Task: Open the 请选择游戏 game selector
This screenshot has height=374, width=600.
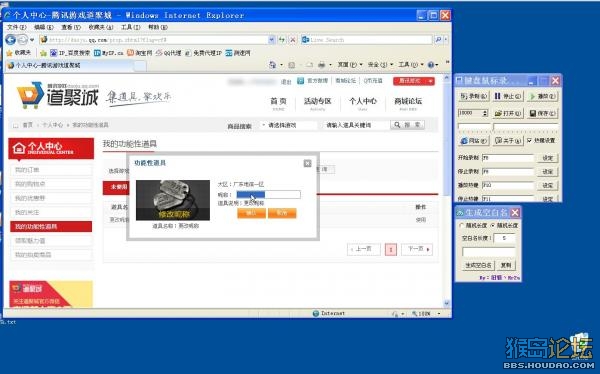Action: click(x=288, y=125)
